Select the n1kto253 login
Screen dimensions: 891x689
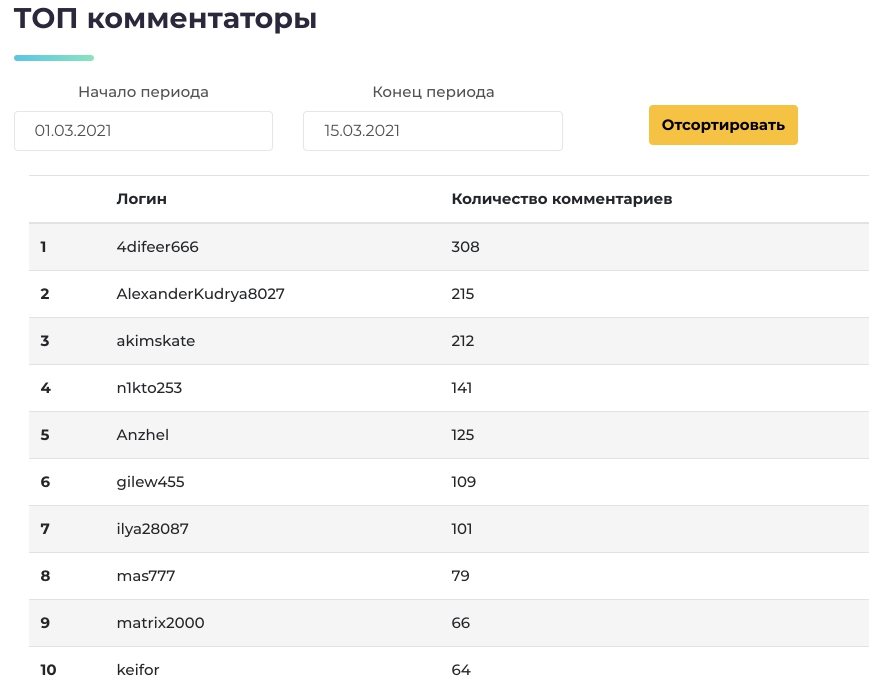point(149,388)
